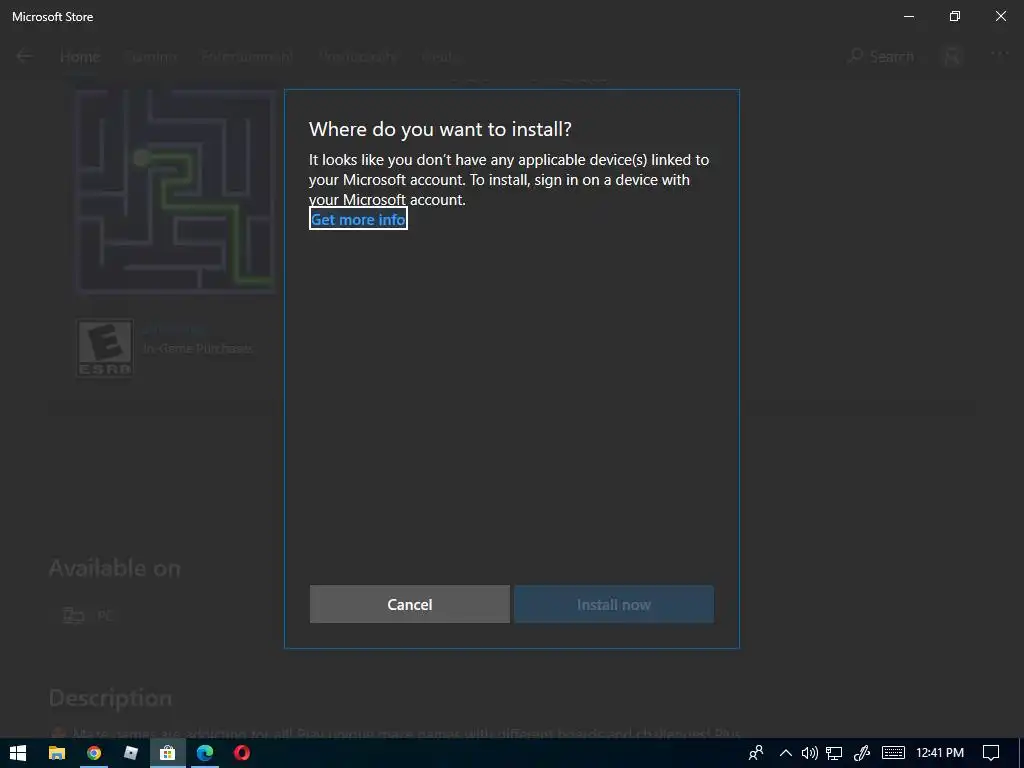Switch to Microsoft Store taskbar icon

[168, 753]
